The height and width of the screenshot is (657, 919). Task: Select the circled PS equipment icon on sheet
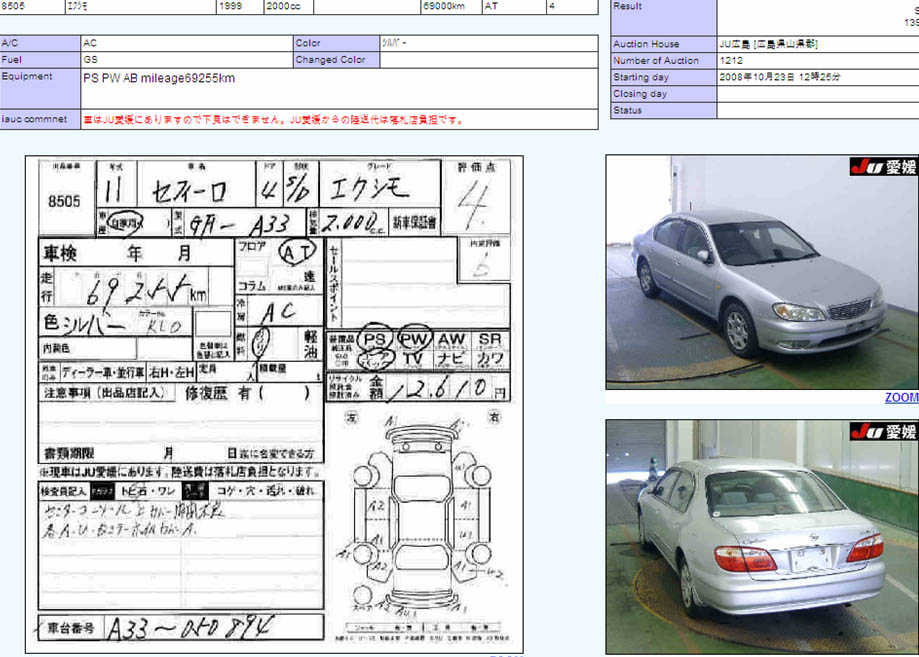coord(374,340)
